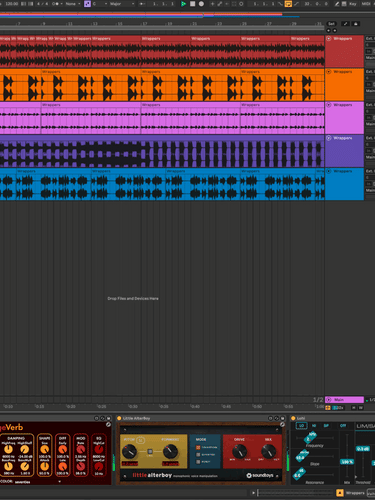The height and width of the screenshot is (500, 375).
Task: Toggle the Lofi device activator
Action: [293, 418]
